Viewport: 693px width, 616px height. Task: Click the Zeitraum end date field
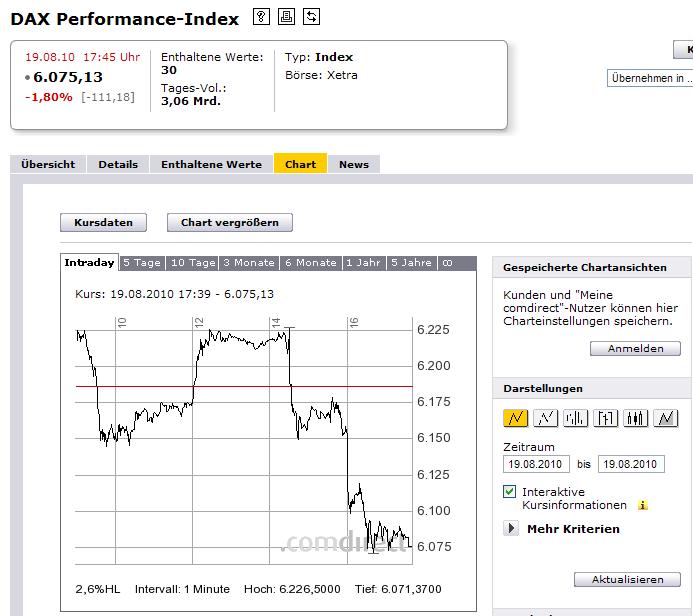631,464
